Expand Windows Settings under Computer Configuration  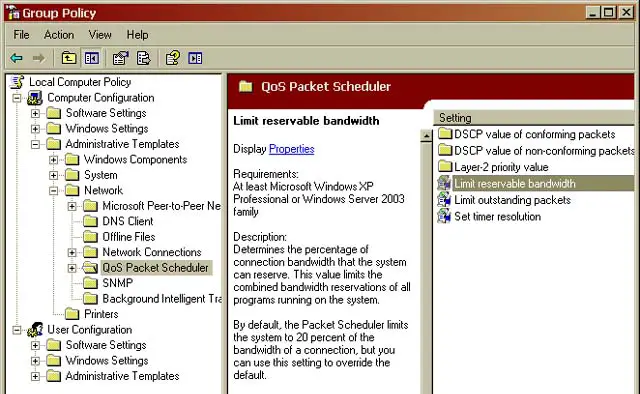point(36,129)
